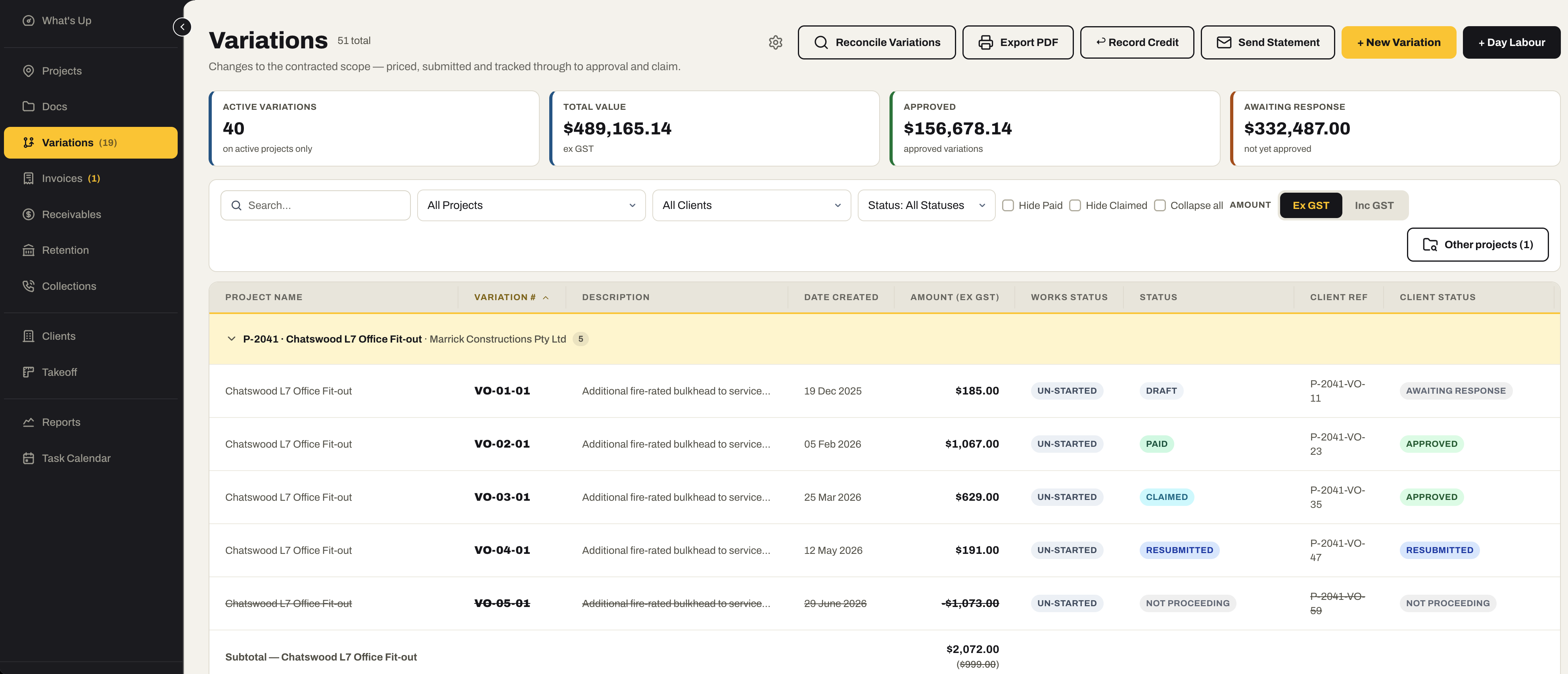This screenshot has width=1568, height=674.
Task: Click the + New Variation button
Action: click(x=1398, y=42)
